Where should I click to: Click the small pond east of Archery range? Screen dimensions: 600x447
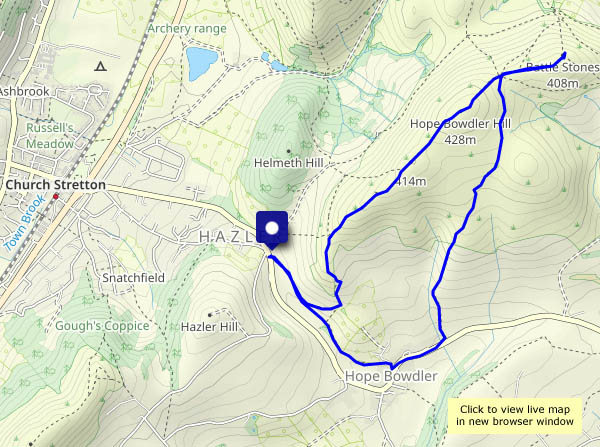click(x=274, y=63)
